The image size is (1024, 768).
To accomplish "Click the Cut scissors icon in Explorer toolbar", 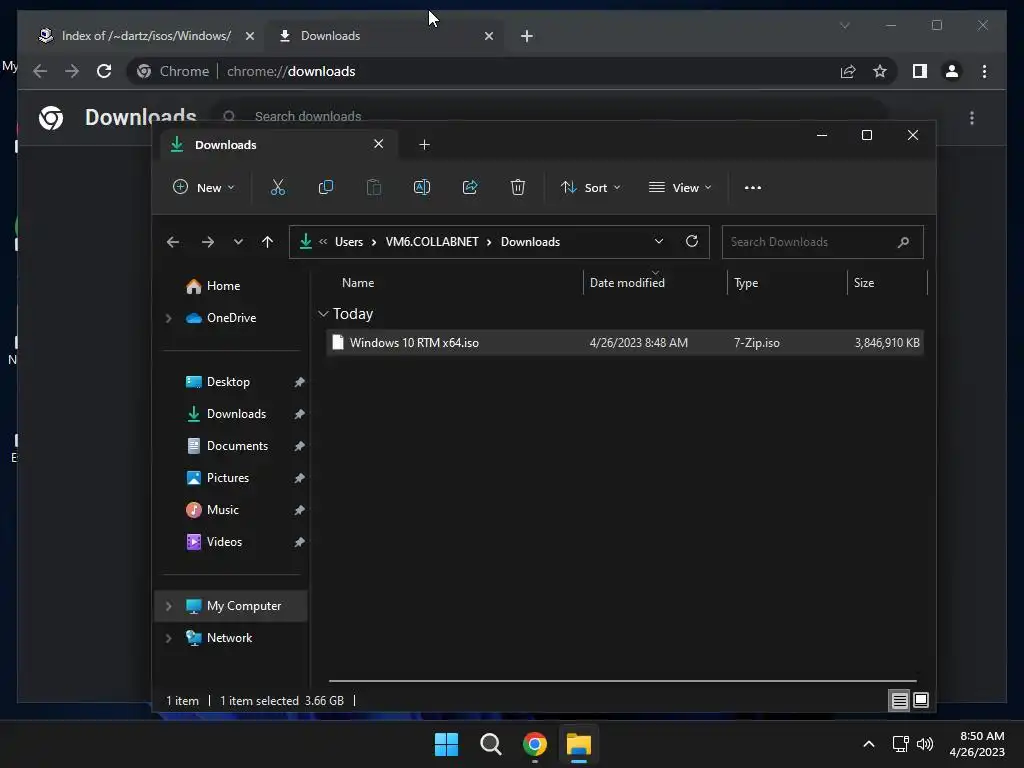I will [278, 187].
